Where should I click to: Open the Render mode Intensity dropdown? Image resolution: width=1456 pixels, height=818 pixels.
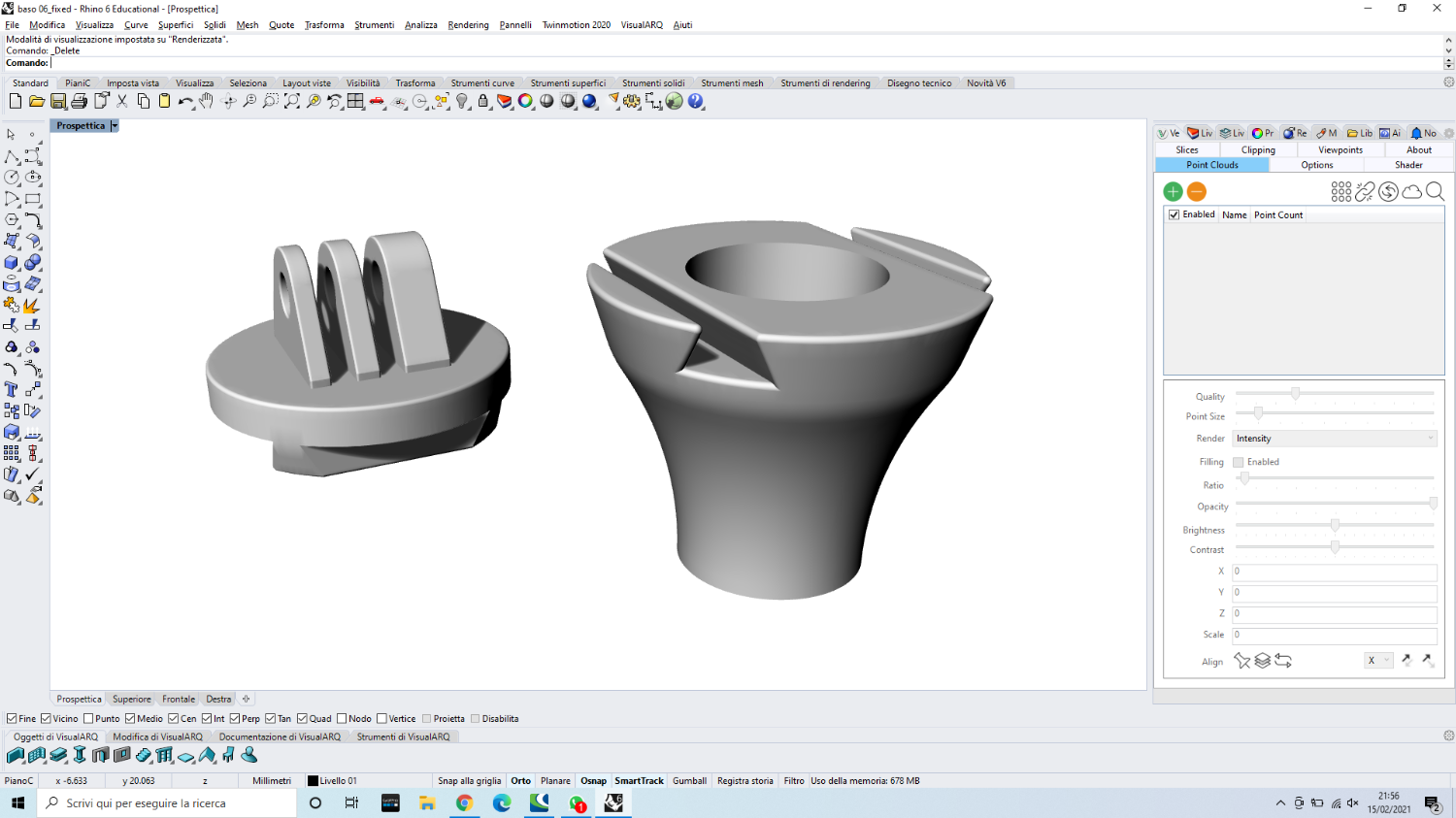(1334, 439)
